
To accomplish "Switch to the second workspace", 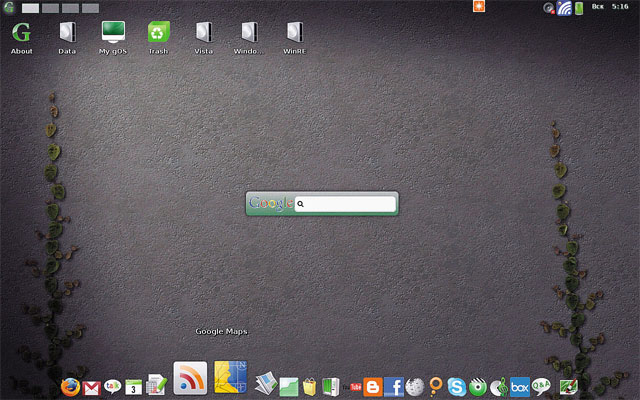I will click(x=50, y=8).
